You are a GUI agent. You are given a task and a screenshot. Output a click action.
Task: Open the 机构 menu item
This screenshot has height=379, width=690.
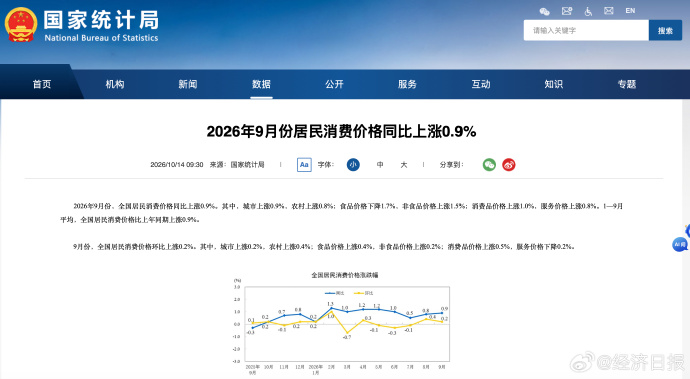(x=115, y=84)
